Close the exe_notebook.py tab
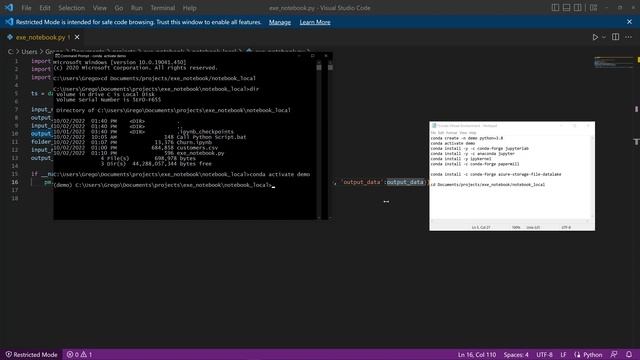640x360 pixels. 77,37
